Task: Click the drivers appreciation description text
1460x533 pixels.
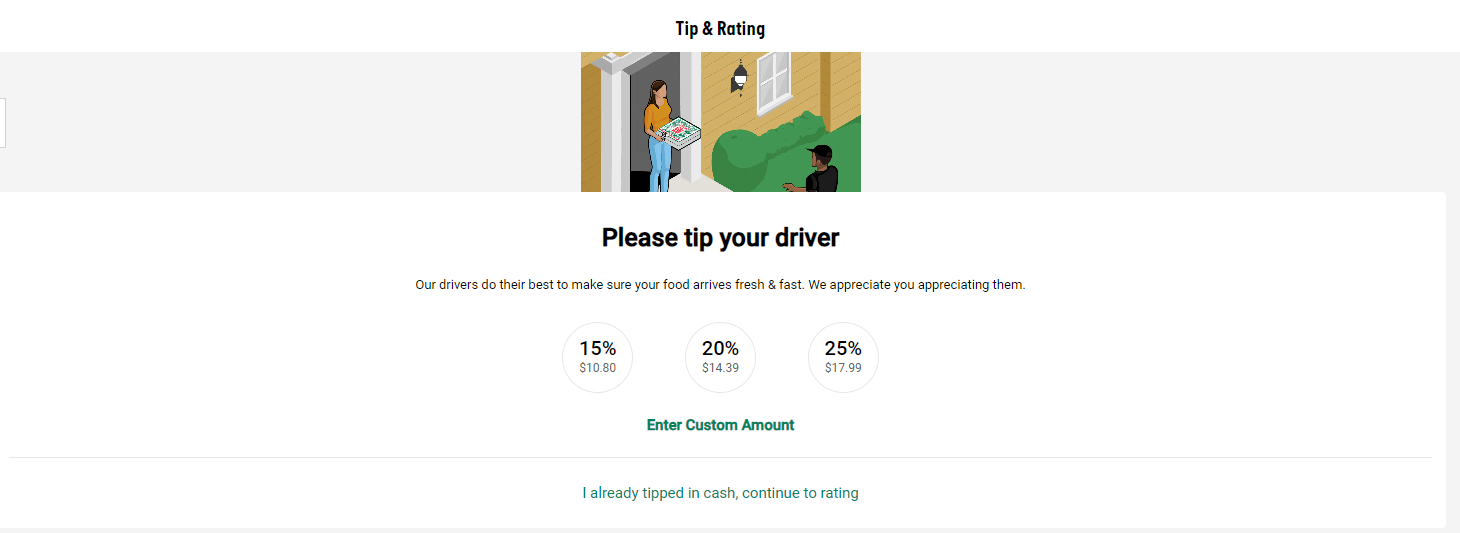Action: 720,285
